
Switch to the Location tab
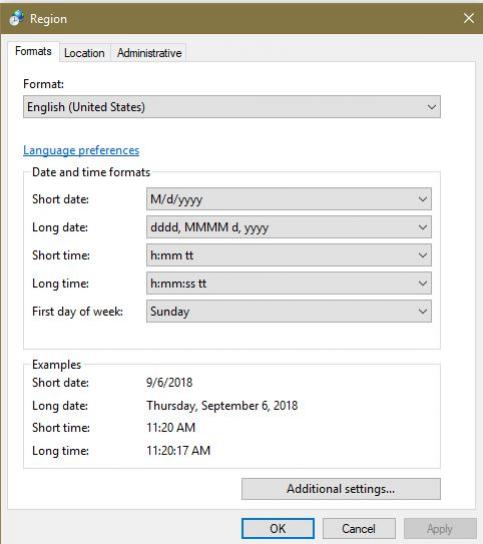pyautogui.click(x=84, y=53)
